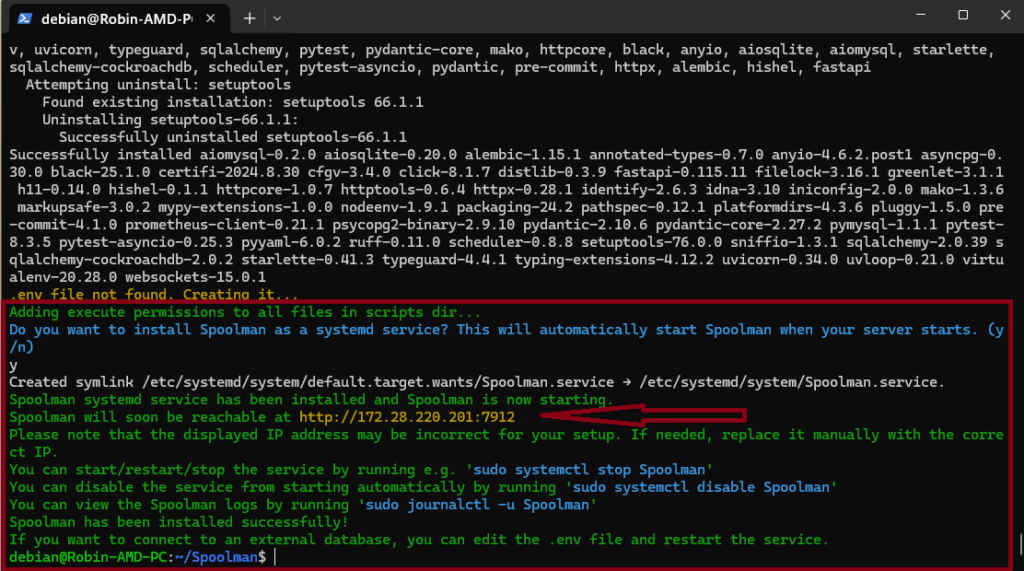Switch to the debian@Robin-AMD-PC terminal tab

pyautogui.click(x=119, y=18)
